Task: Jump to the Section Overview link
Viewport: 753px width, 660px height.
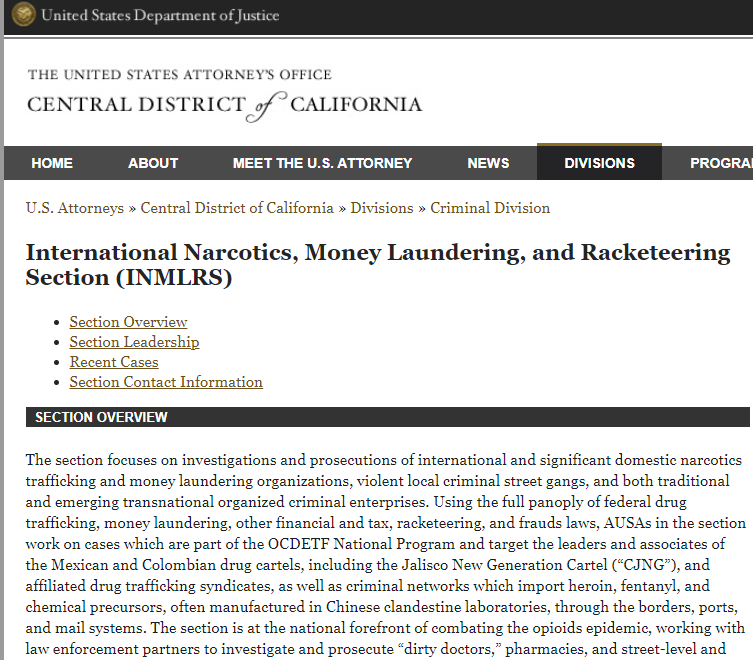Action: tap(128, 322)
